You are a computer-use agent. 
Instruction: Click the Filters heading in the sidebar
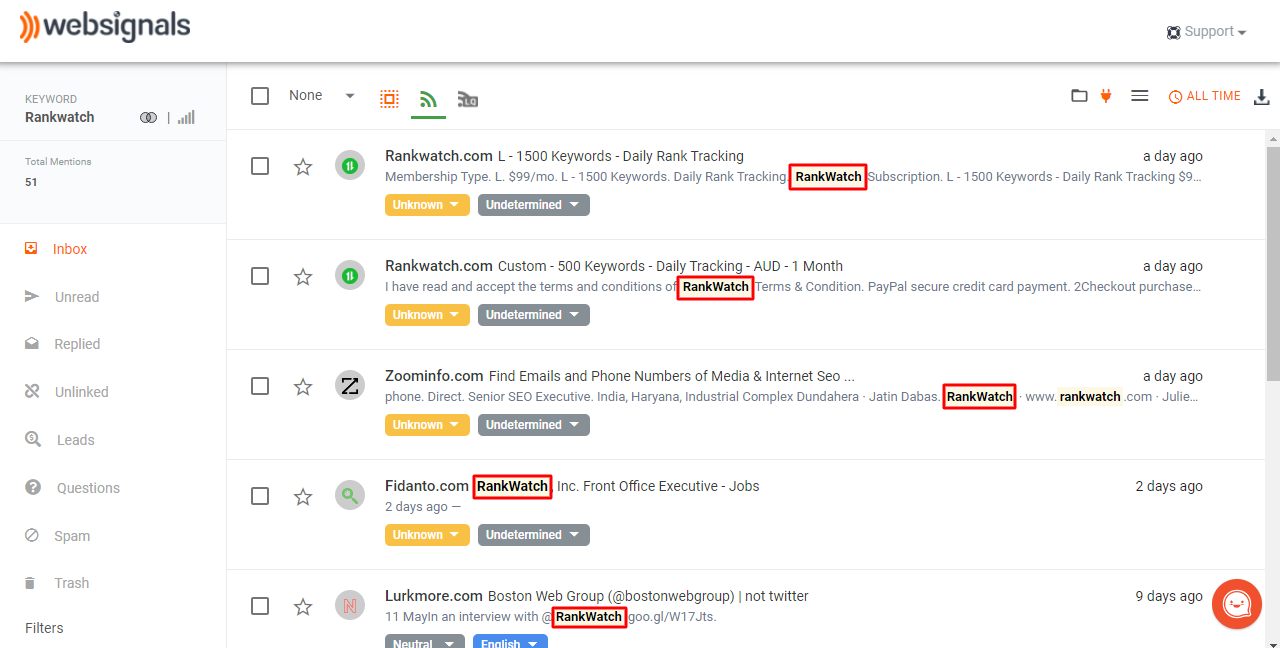pyautogui.click(x=44, y=628)
